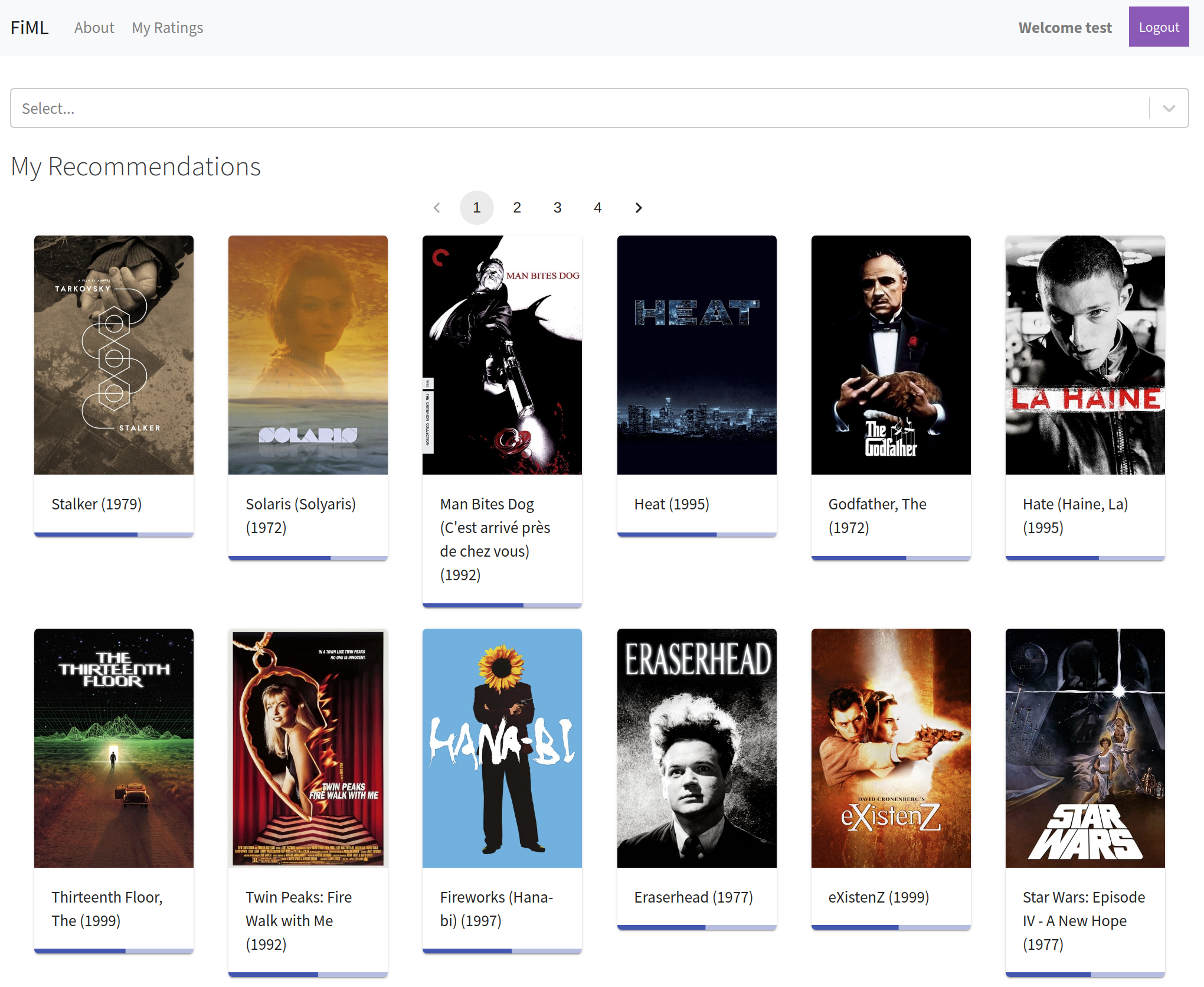Click the title Godfather, The (1972)
Image resolution: width=1204 pixels, height=987 pixels.
(878, 516)
